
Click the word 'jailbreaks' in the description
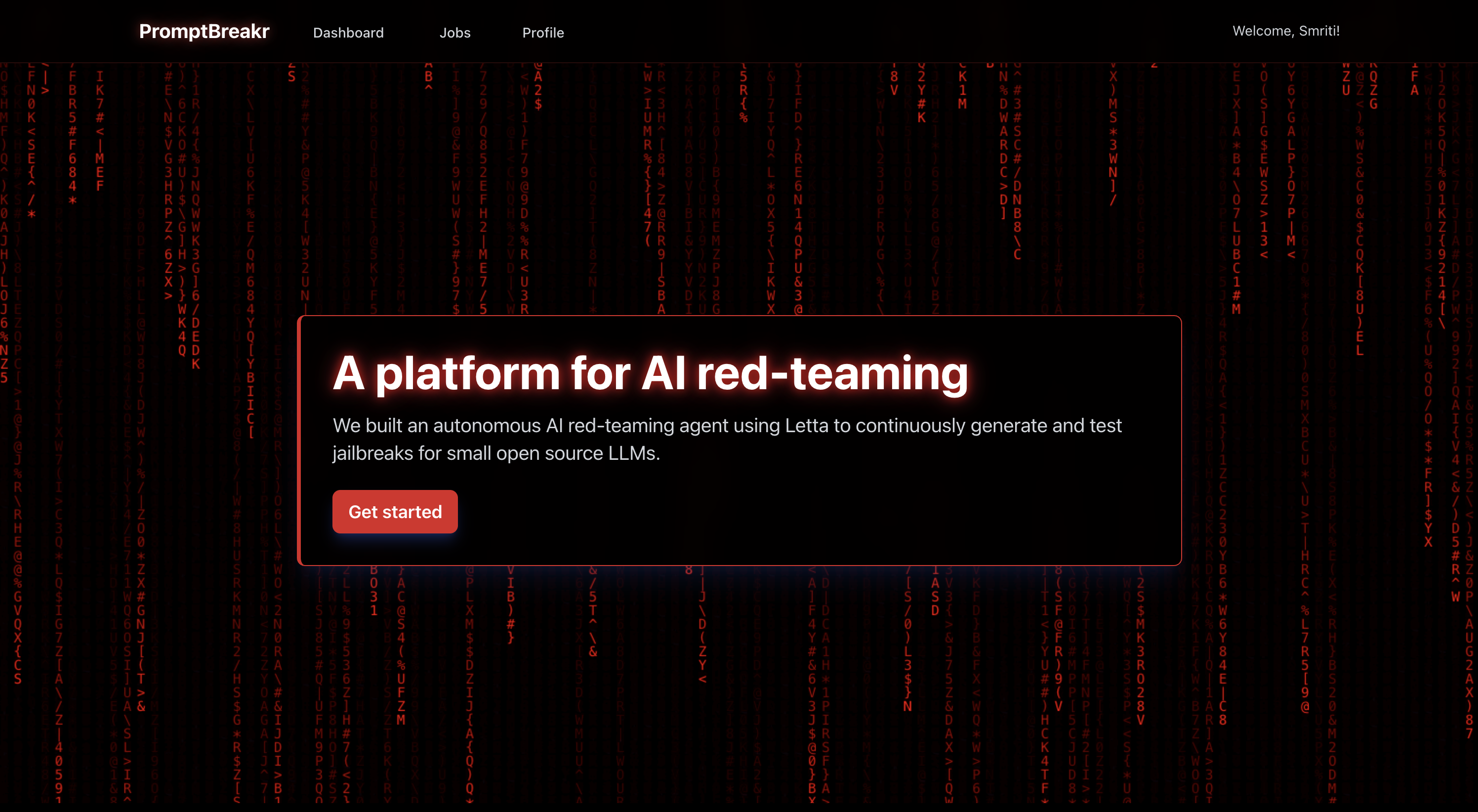point(372,453)
